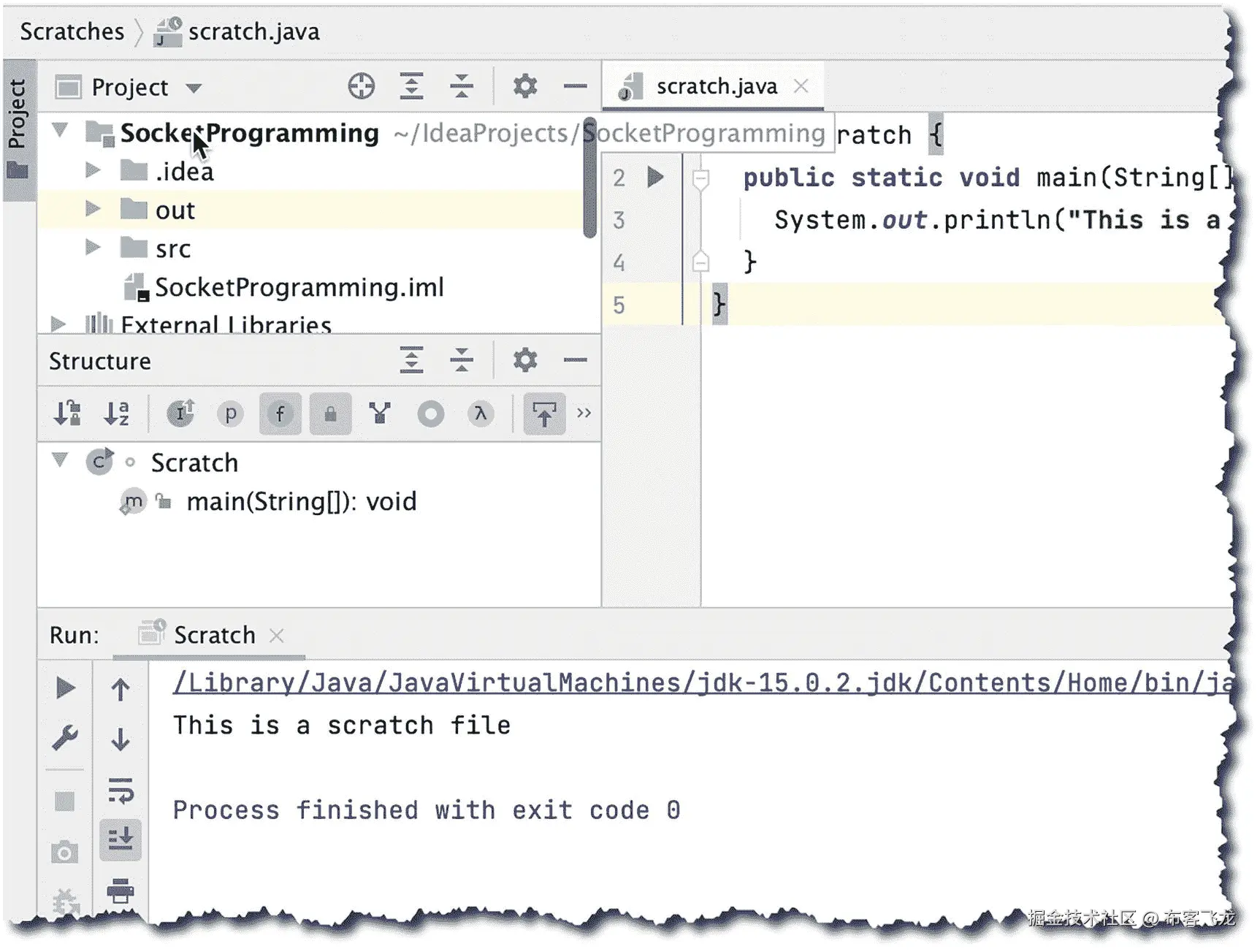Image resolution: width=1260 pixels, height=952 pixels.
Task: Click Dump Threads camera icon
Action: click(65, 852)
